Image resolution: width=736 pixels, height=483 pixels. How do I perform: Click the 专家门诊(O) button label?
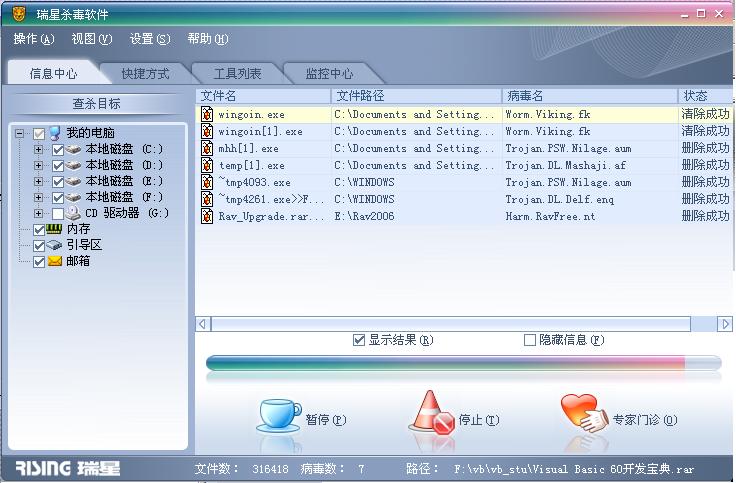(x=644, y=419)
